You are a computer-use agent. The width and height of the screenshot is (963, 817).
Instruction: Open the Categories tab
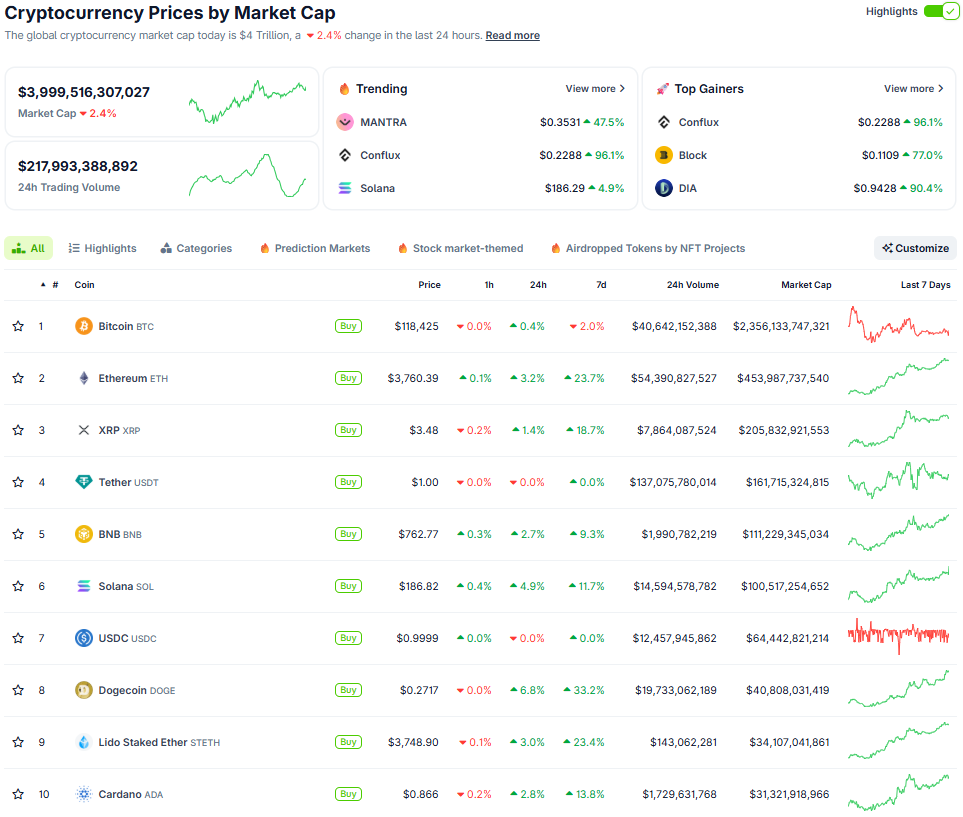click(x=196, y=248)
